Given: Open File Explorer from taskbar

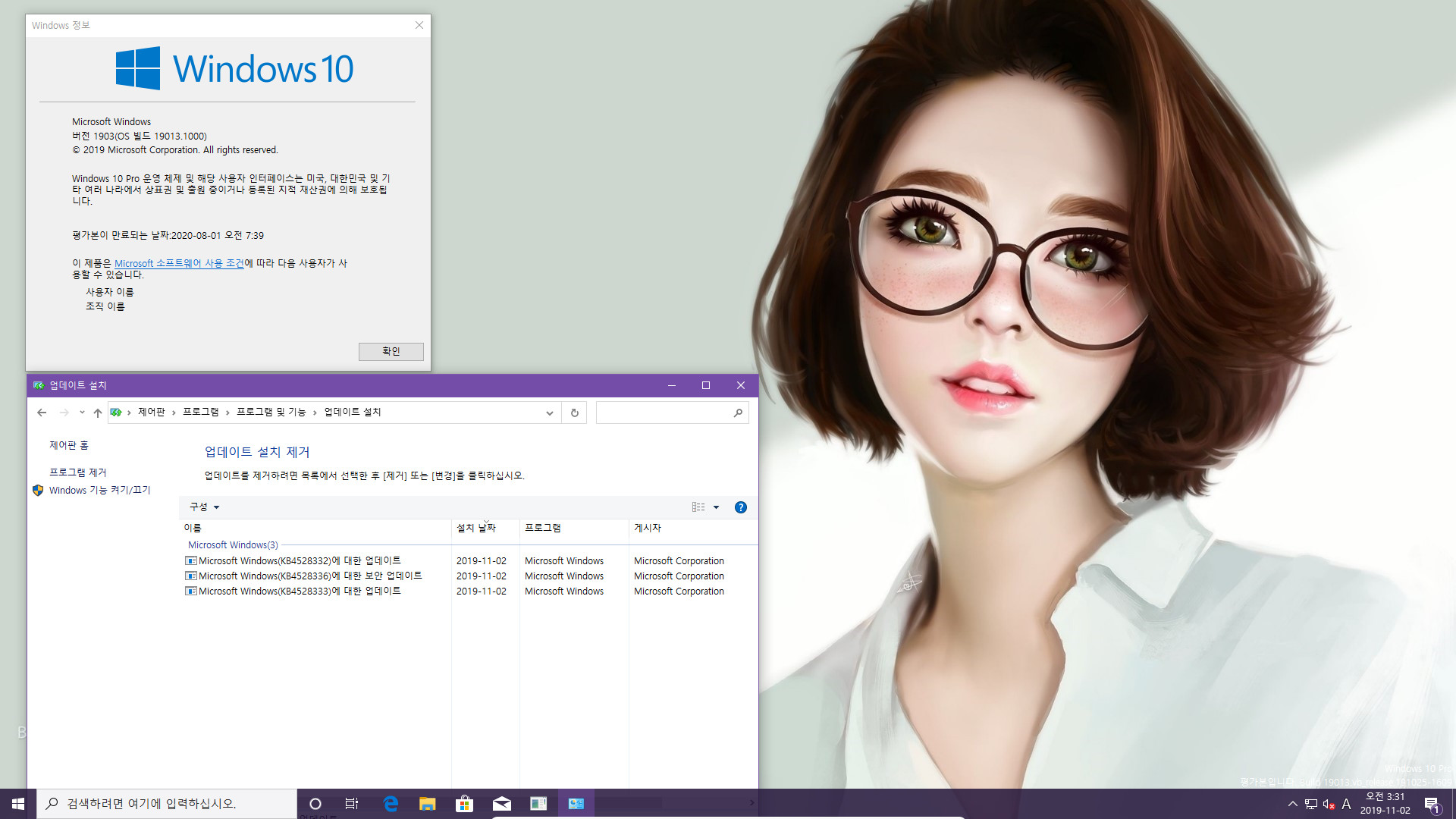Looking at the screenshot, I should (x=427, y=803).
